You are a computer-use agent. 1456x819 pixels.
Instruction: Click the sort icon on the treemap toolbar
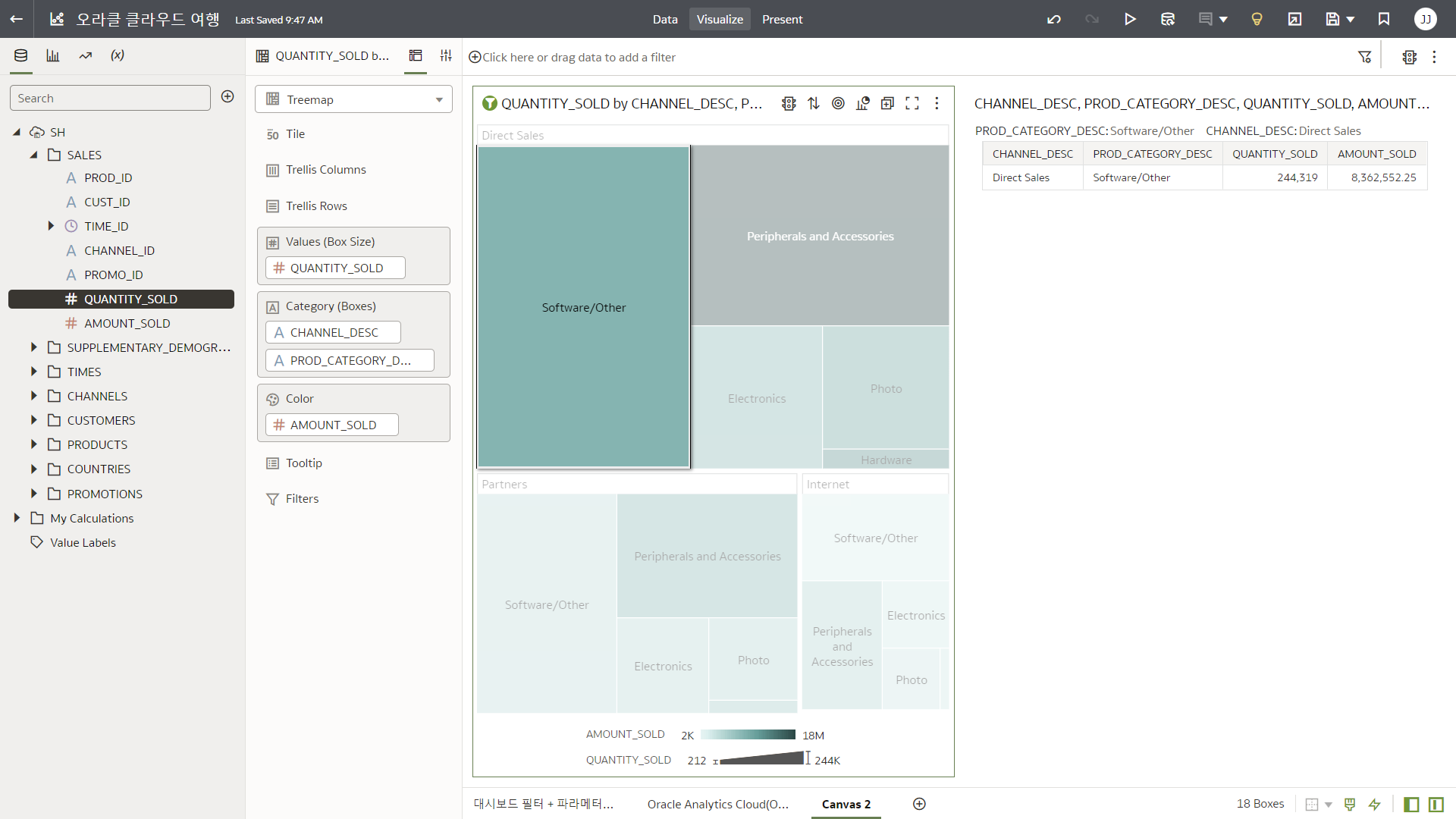(814, 103)
